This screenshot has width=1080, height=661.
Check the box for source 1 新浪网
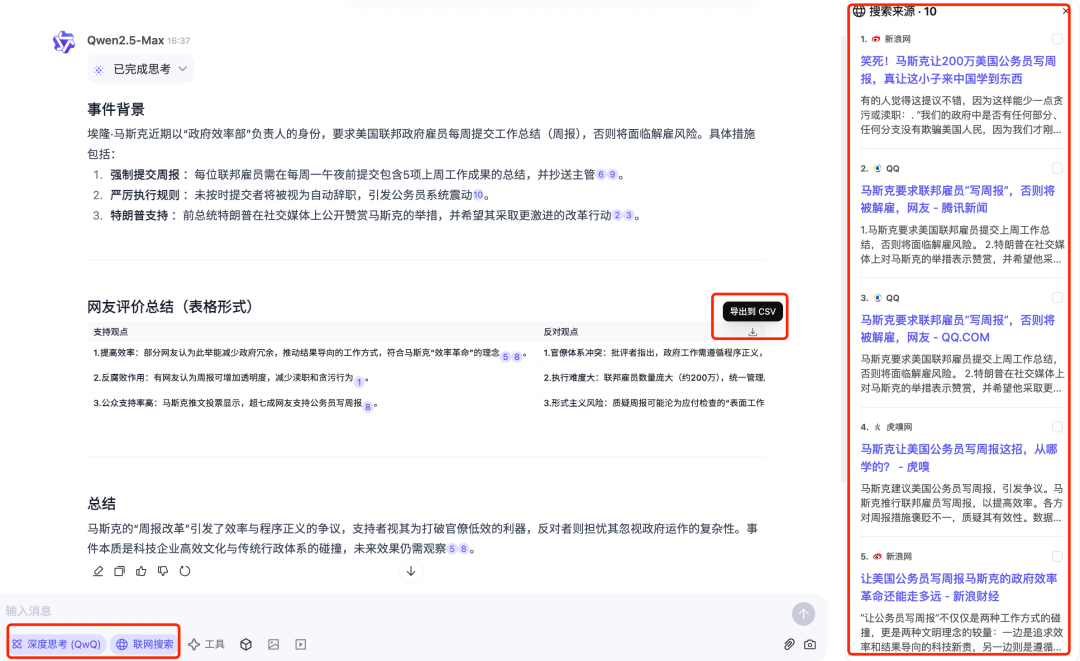(x=1057, y=39)
